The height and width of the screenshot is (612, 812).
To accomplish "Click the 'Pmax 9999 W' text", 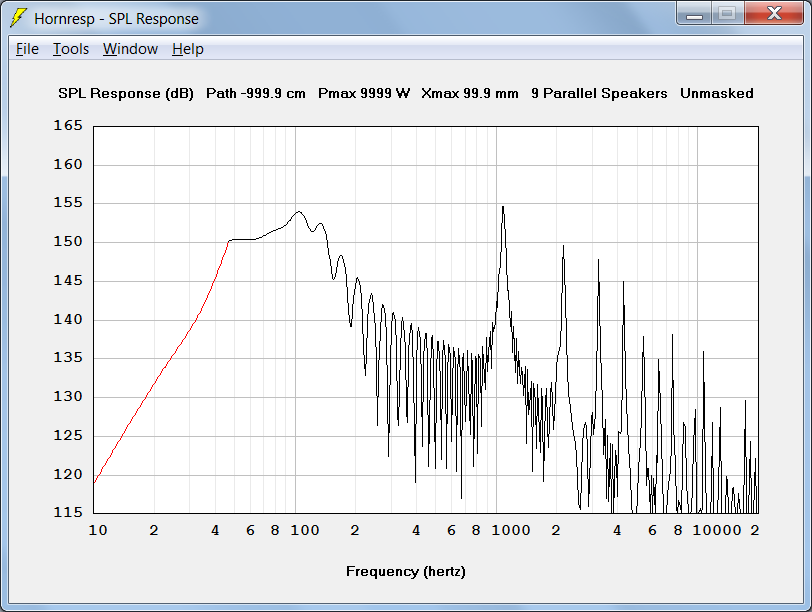I will [364, 93].
